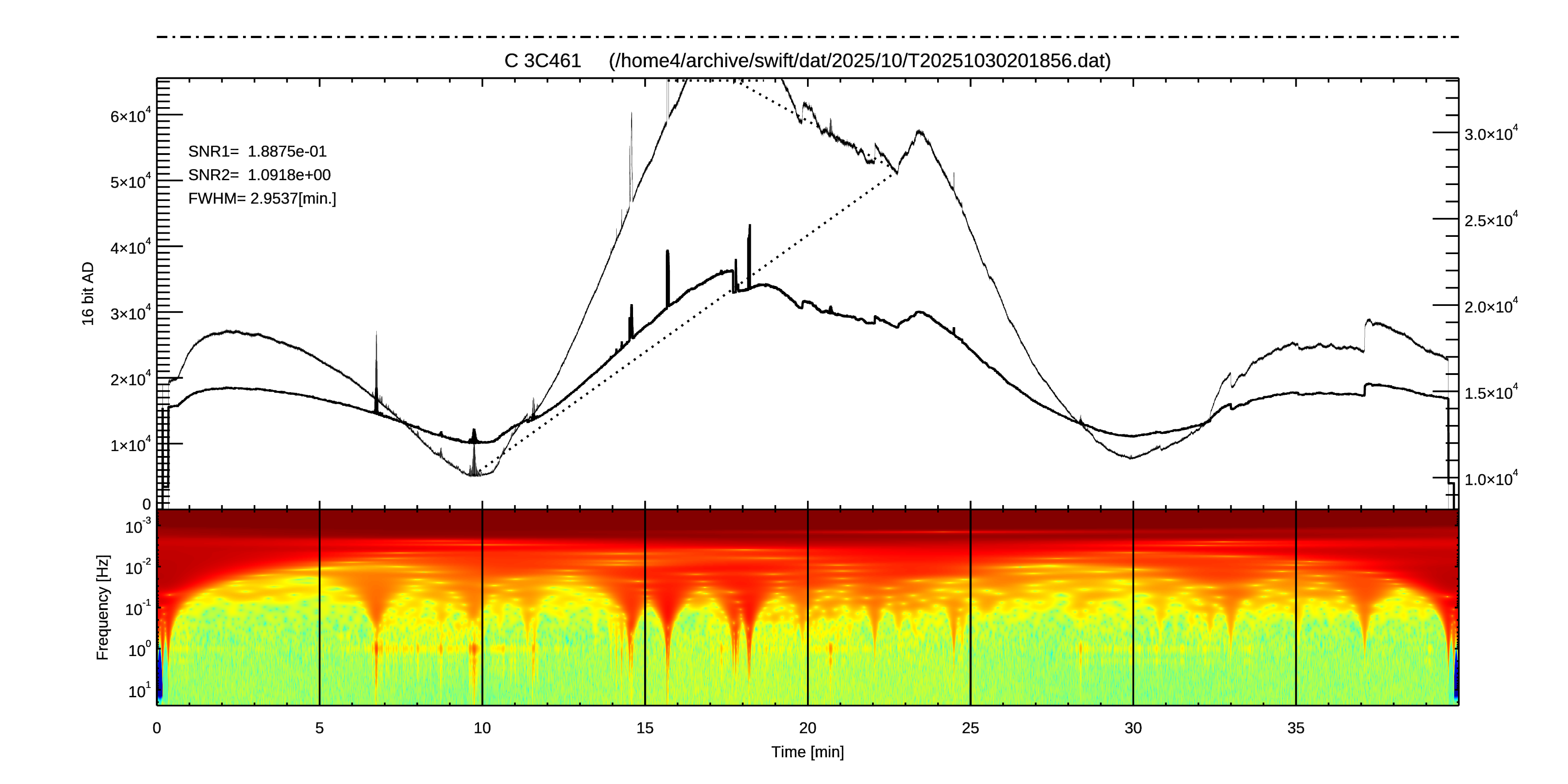The image size is (1568, 784).
Task: Click the 15-minute vertical line in the spectrogram
Action: pyautogui.click(x=645, y=609)
